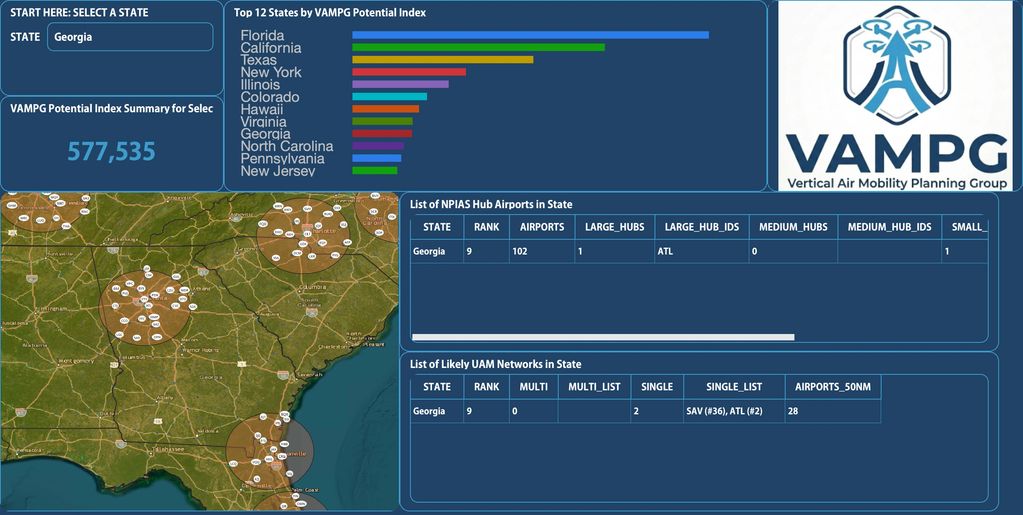
Task: Click the SINGLE value 2
Action: [657, 411]
